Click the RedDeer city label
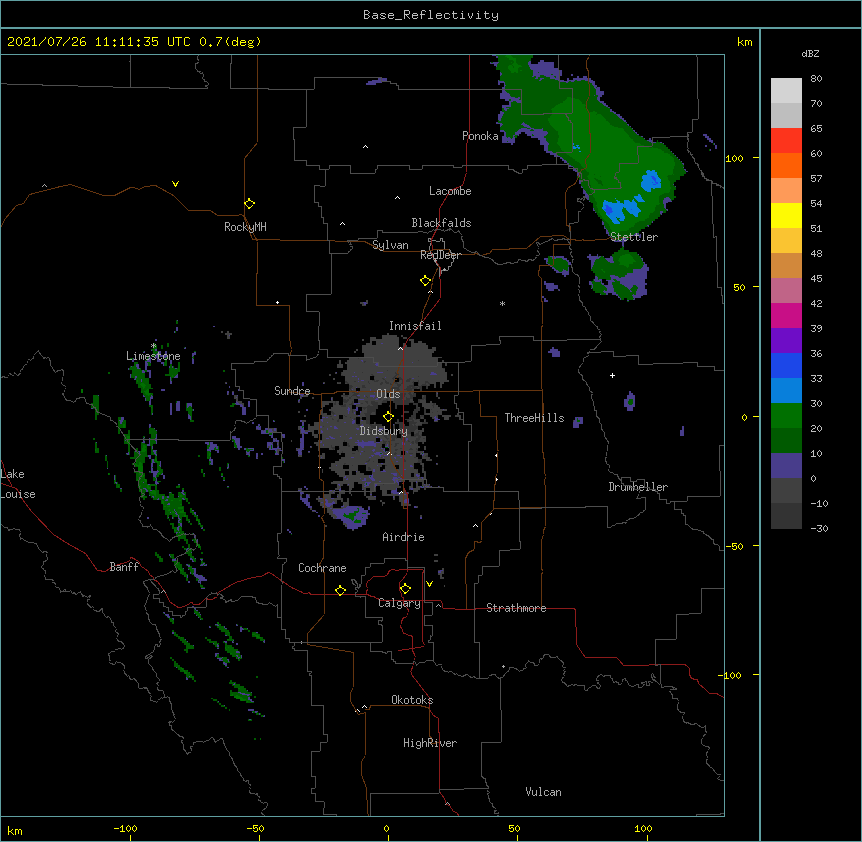The width and height of the screenshot is (862, 842). click(440, 255)
